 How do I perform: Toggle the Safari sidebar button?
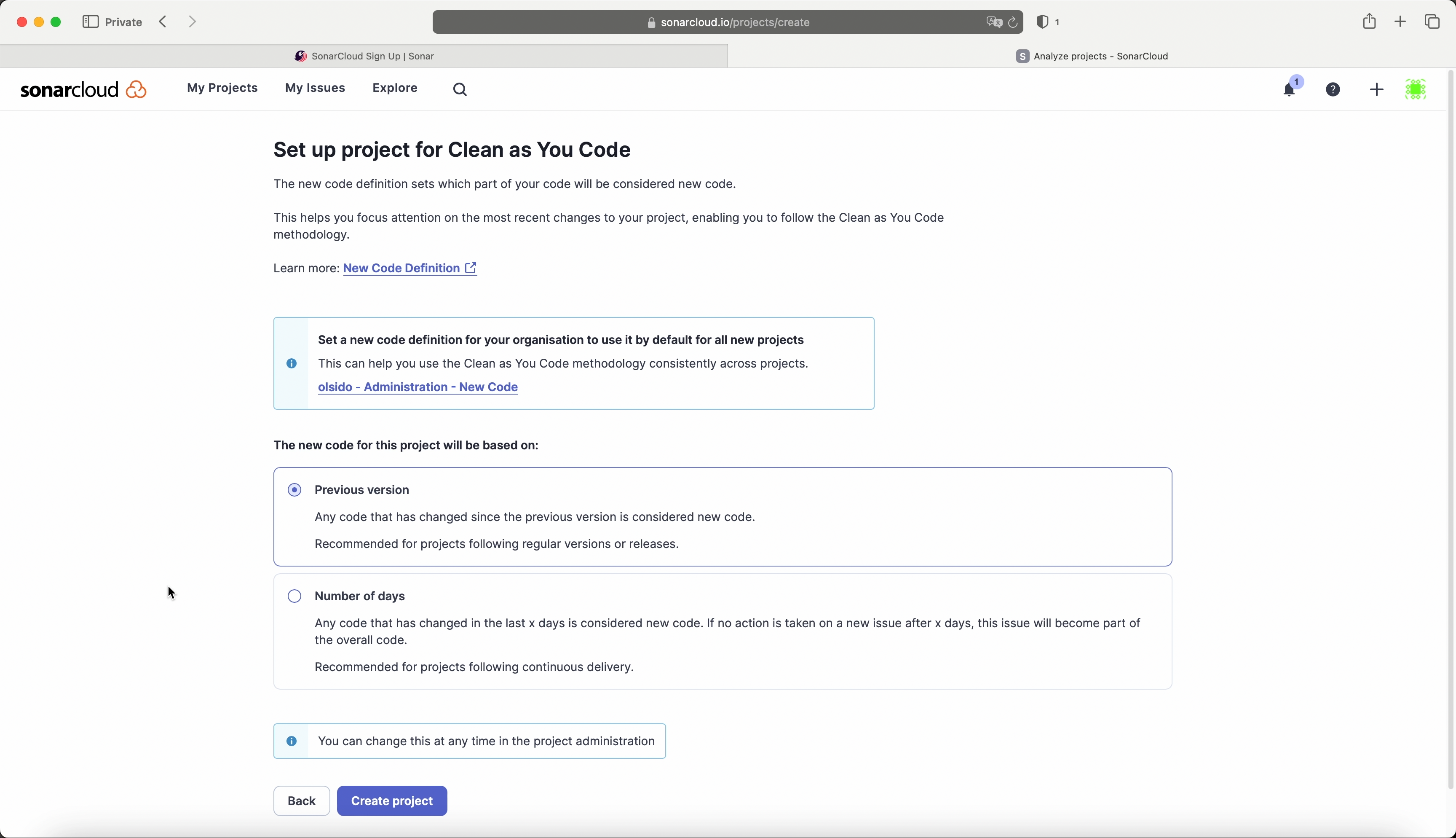90,22
